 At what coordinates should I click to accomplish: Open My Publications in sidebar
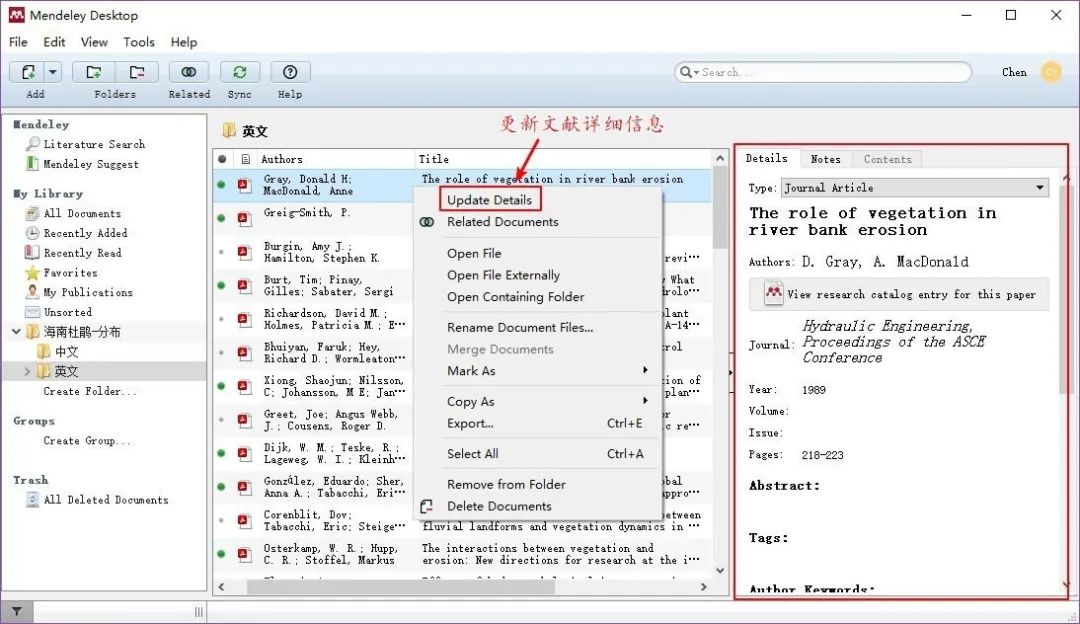tap(87, 292)
